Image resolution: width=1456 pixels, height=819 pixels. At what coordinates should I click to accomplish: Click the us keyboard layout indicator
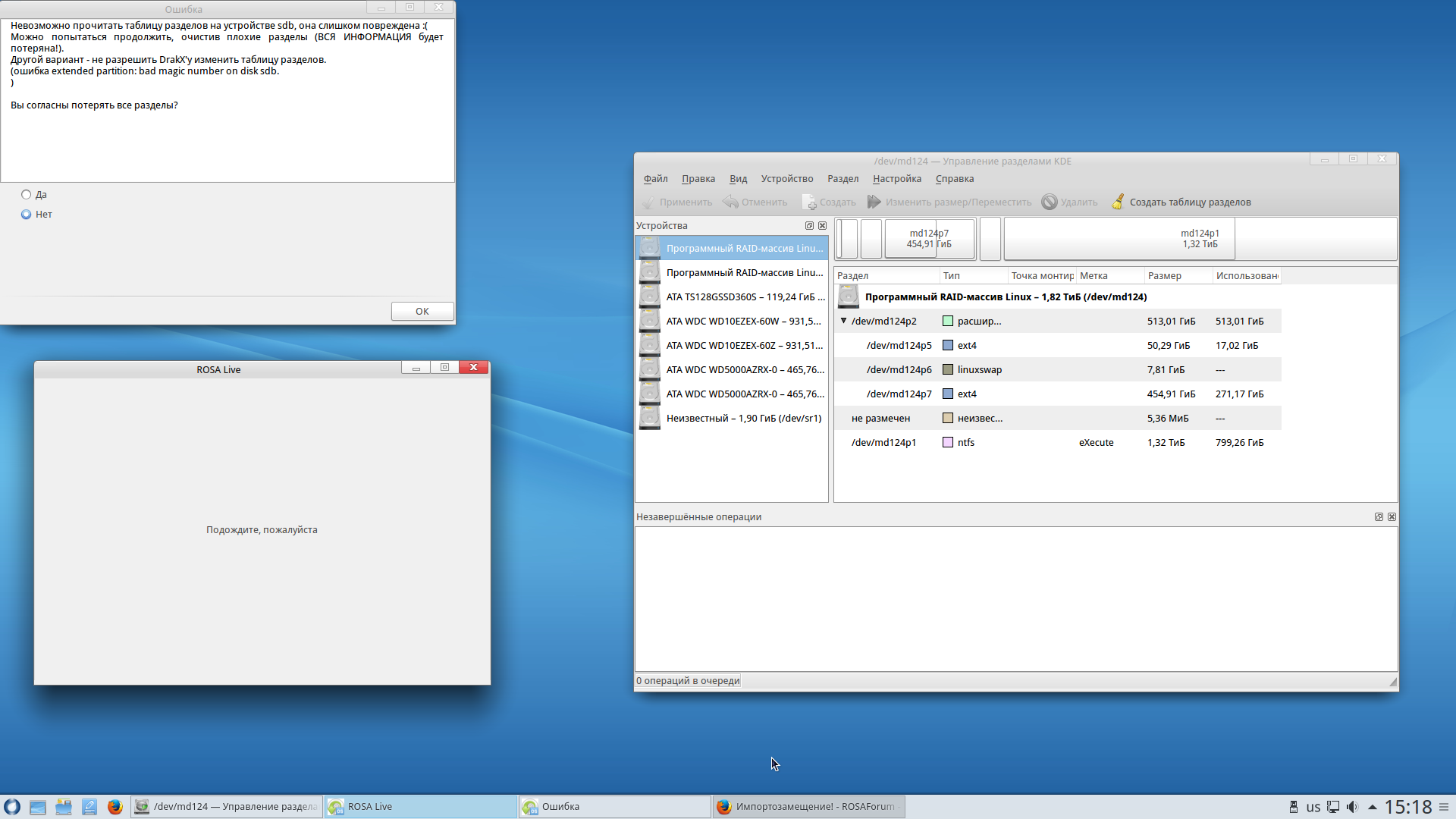click(1313, 807)
